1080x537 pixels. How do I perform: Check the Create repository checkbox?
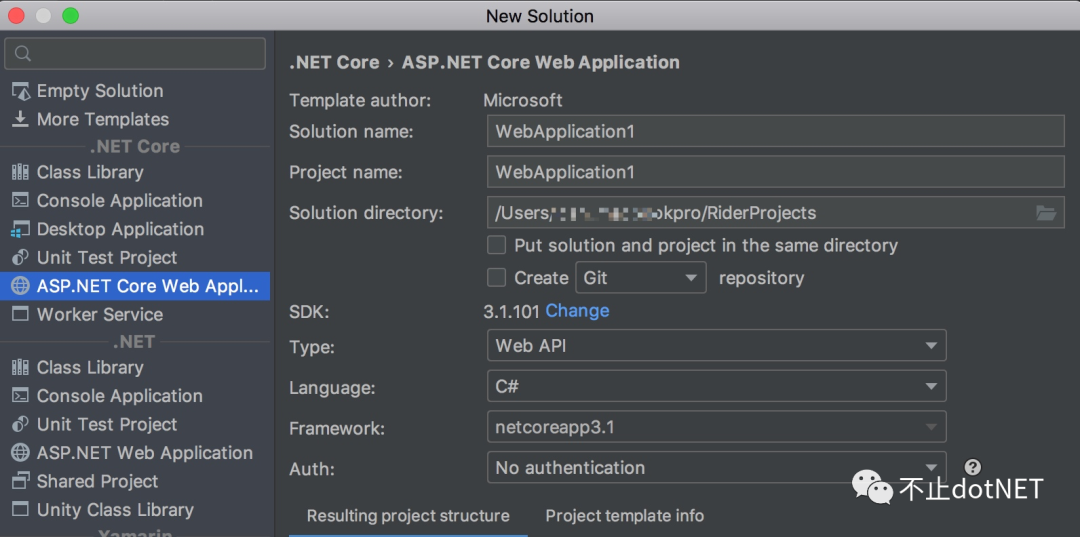click(496, 277)
